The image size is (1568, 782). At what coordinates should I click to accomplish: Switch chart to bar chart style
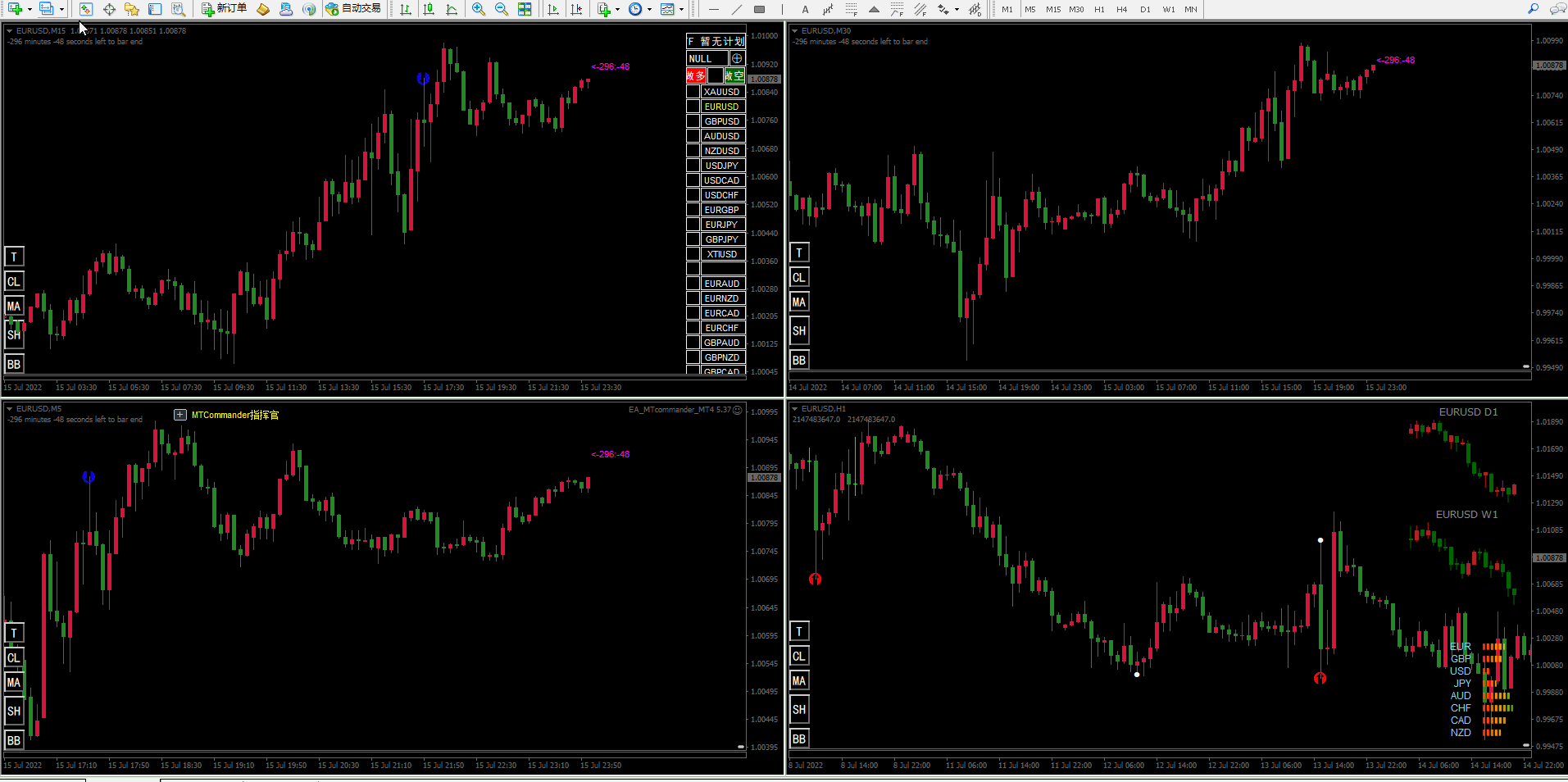click(406, 9)
